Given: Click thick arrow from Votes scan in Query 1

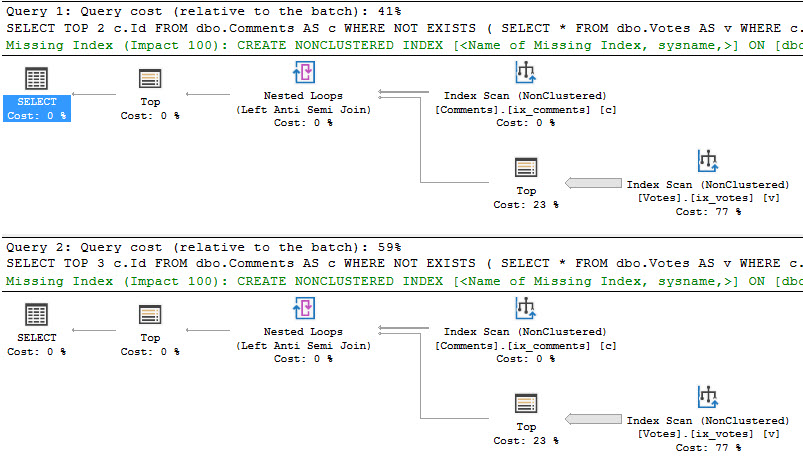Looking at the screenshot, I should [593, 184].
